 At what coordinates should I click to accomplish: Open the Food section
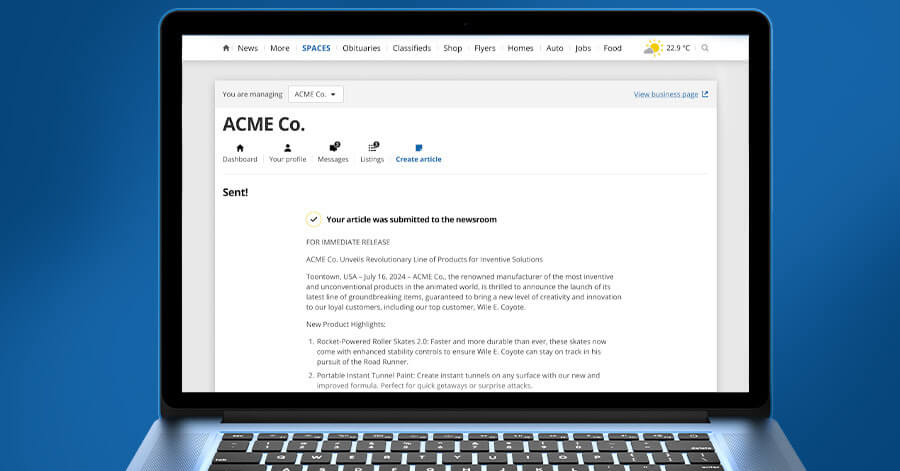coord(612,48)
